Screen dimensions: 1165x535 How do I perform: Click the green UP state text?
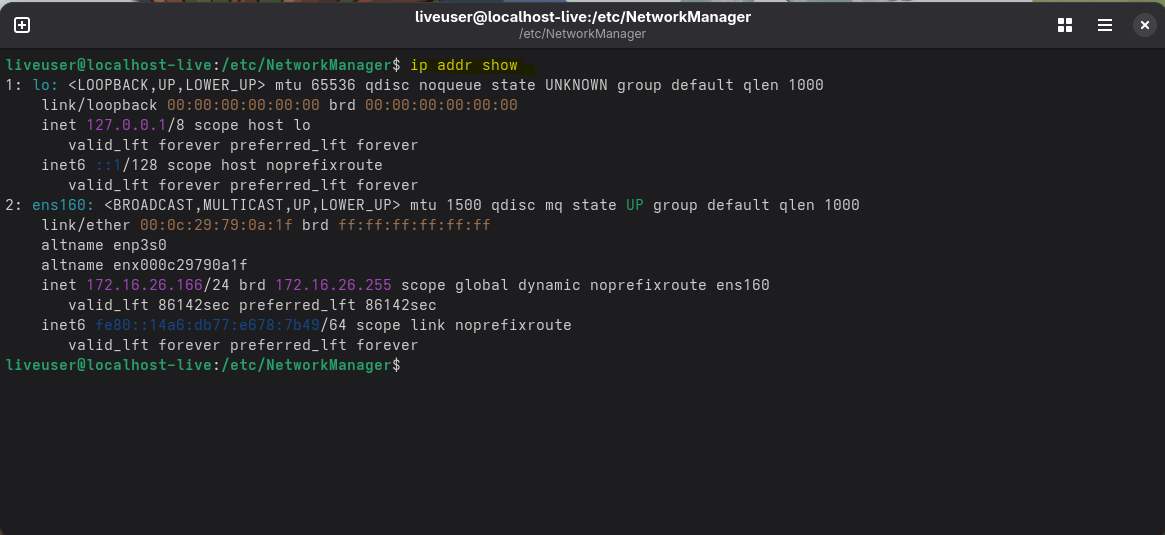(635, 205)
